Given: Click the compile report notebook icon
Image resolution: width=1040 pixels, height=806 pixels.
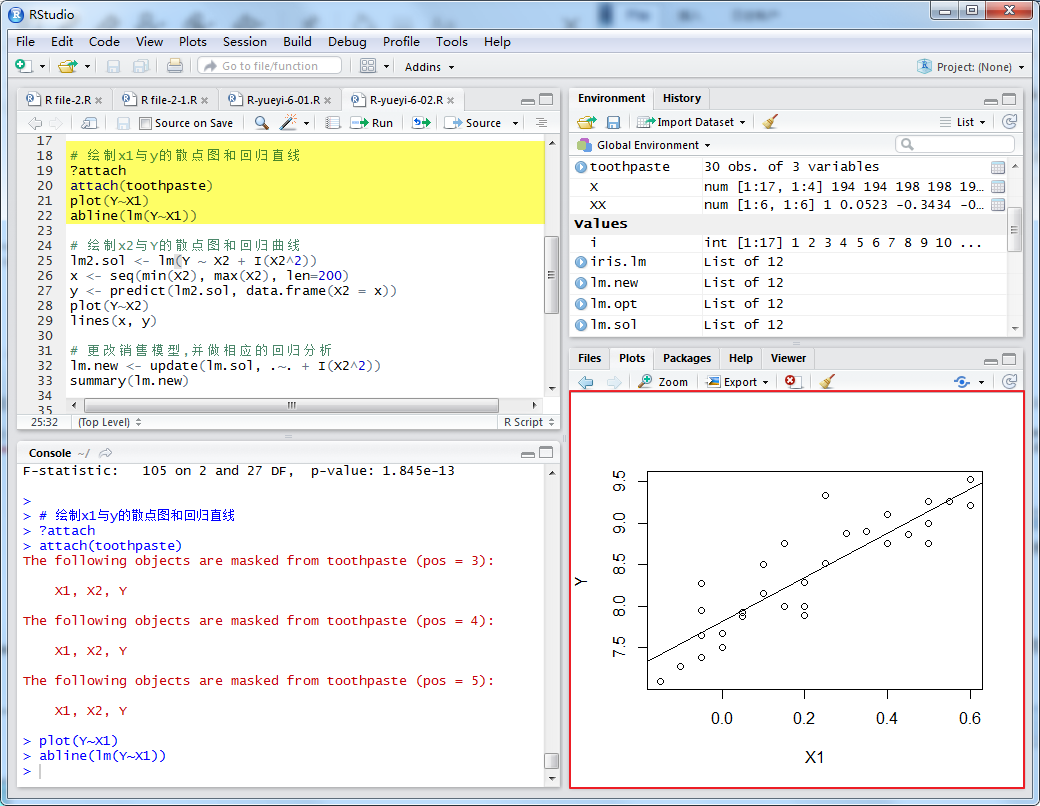Looking at the screenshot, I should click(x=333, y=123).
